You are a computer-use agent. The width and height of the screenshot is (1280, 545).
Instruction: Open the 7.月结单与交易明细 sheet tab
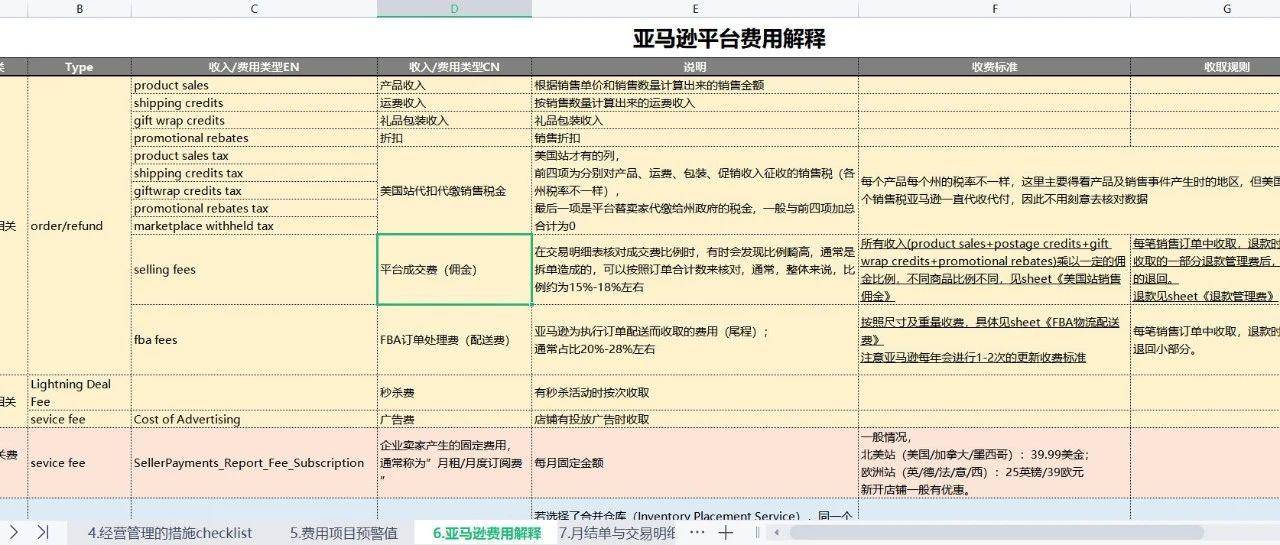click(x=617, y=533)
